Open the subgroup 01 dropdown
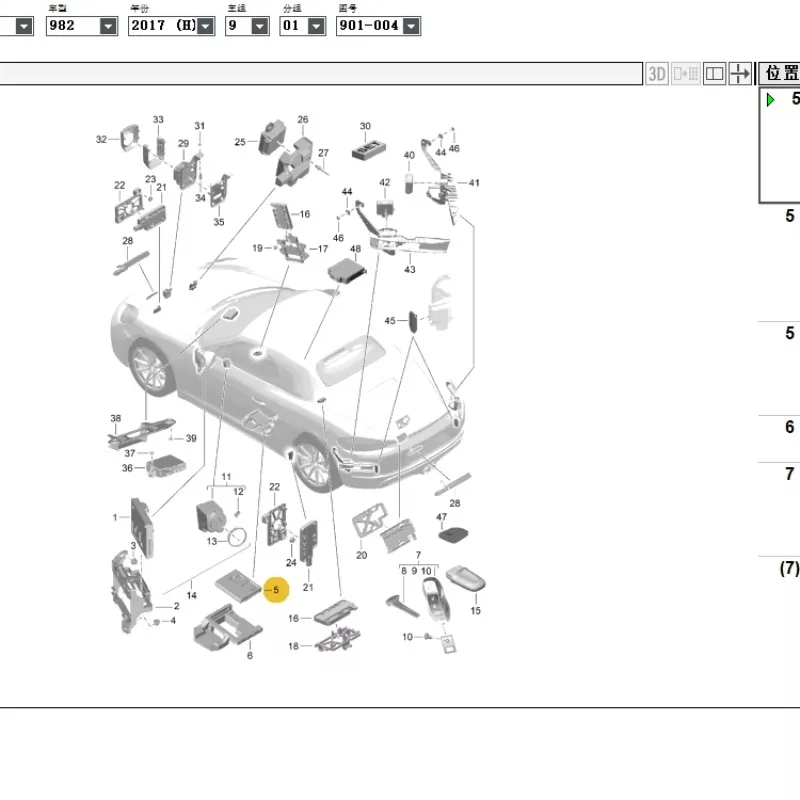The height and width of the screenshot is (800, 800). pos(316,26)
